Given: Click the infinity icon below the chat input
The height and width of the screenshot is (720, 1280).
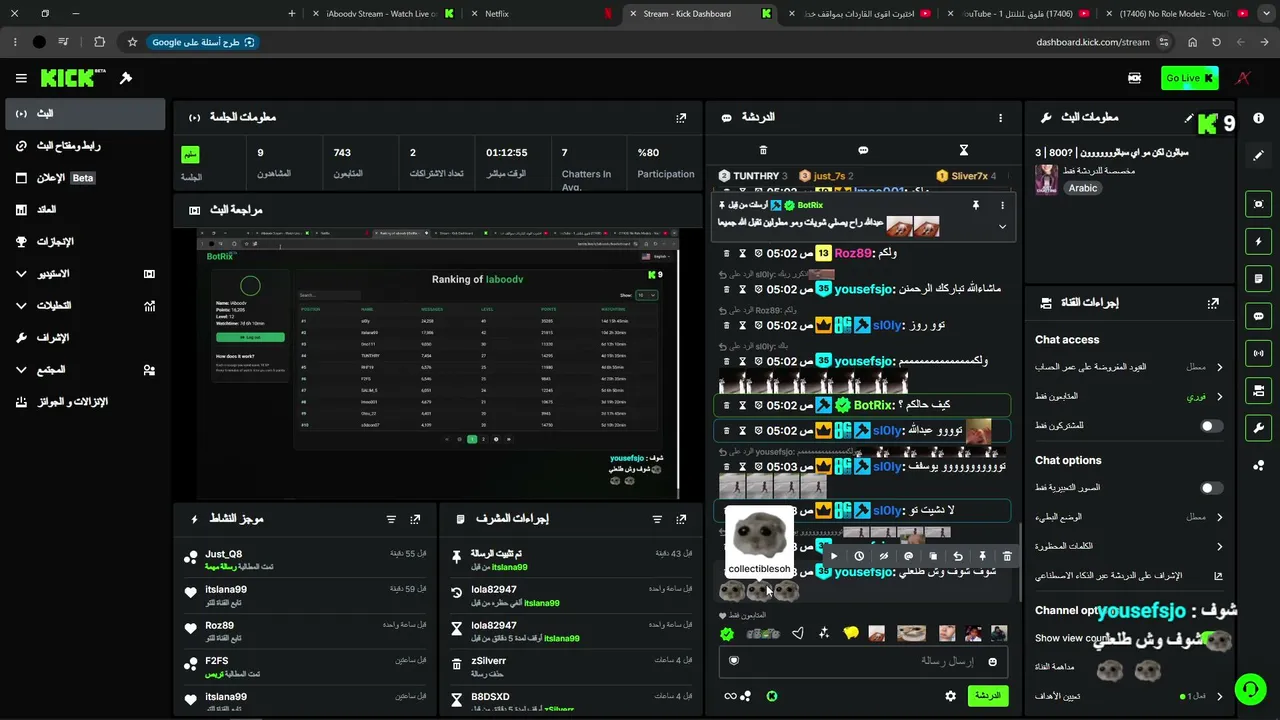Looking at the screenshot, I should (730, 696).
